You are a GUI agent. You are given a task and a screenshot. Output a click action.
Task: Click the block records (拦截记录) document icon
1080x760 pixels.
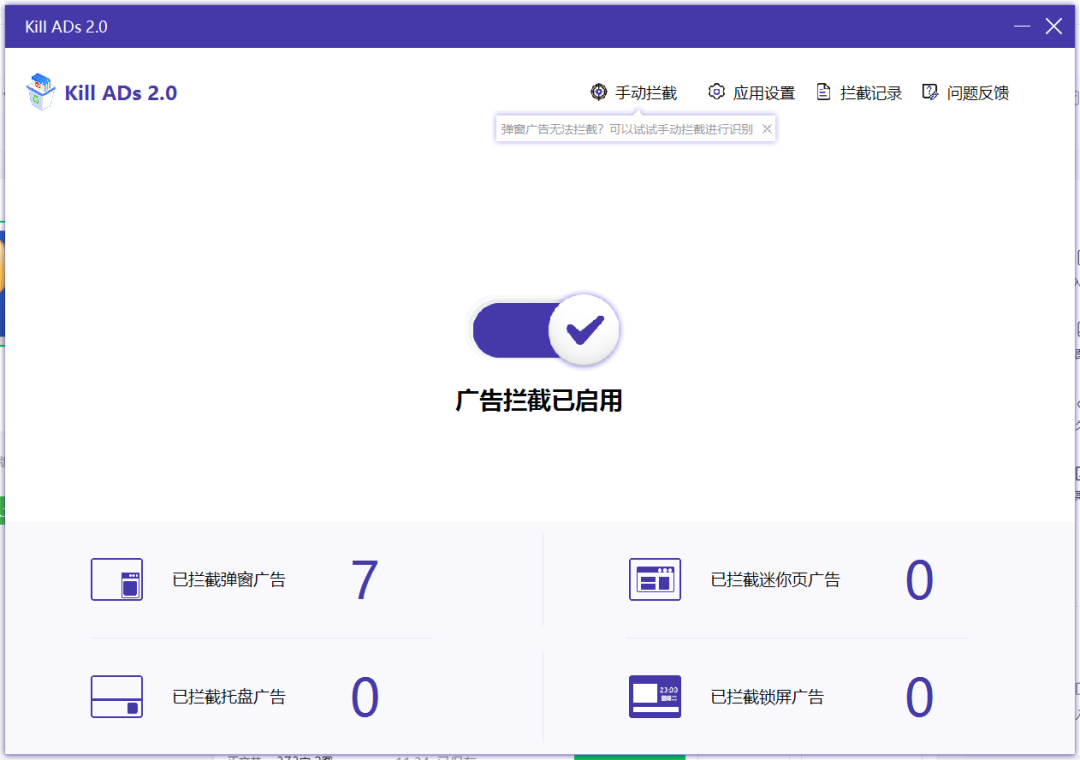[824, 91]
